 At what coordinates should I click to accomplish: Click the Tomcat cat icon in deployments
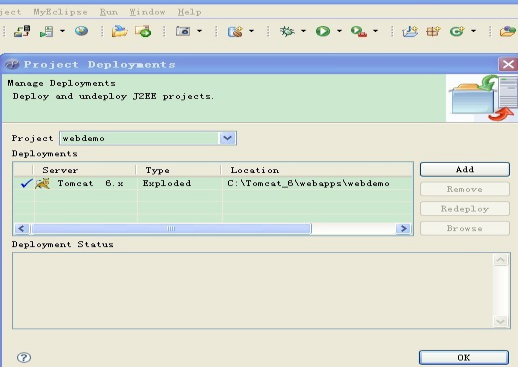pyautogui.click(x=43, y=183)
